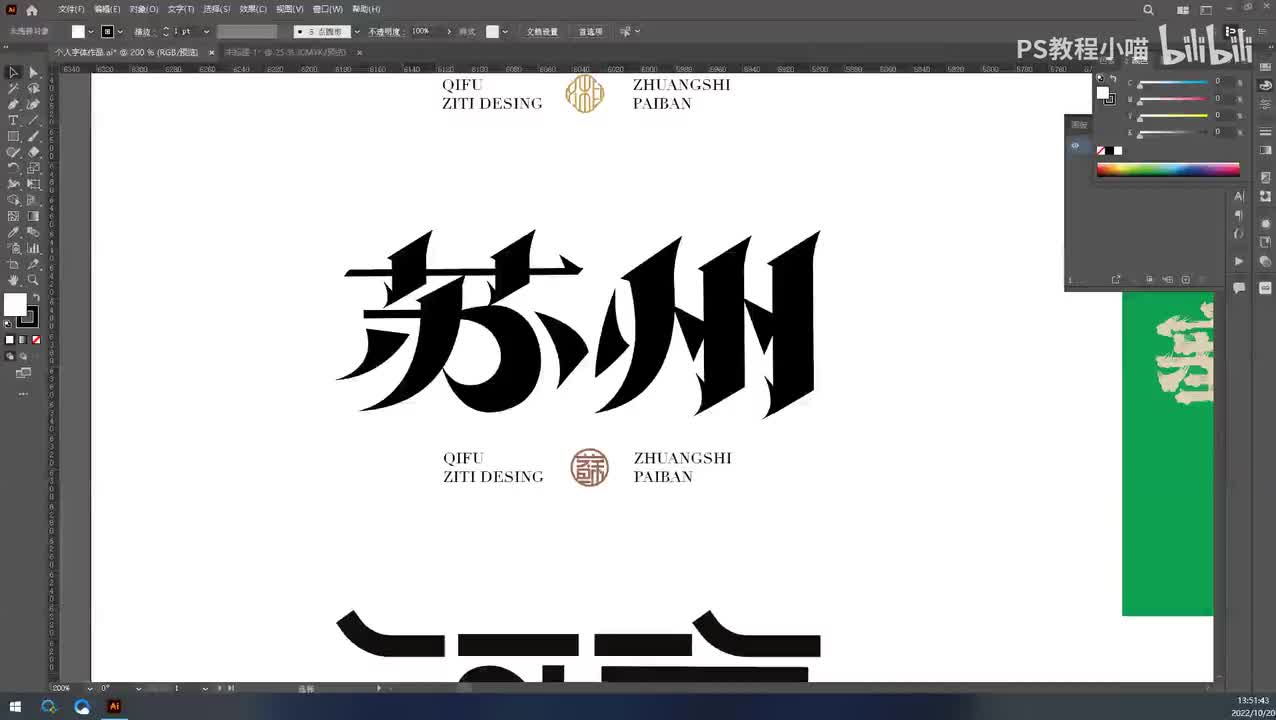Select the Shaper tool
Screen dimensions: 1276x720
(13, 152)
